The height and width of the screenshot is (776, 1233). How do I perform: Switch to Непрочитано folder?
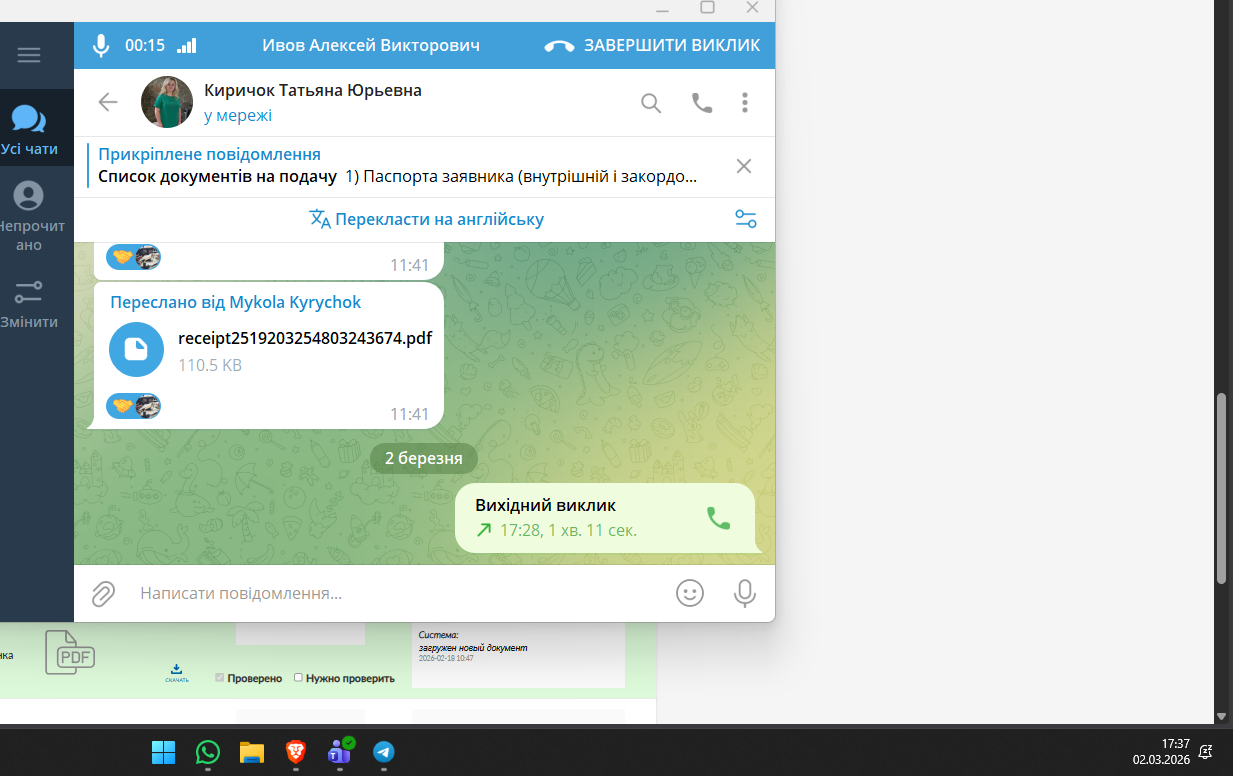(29, 216)
